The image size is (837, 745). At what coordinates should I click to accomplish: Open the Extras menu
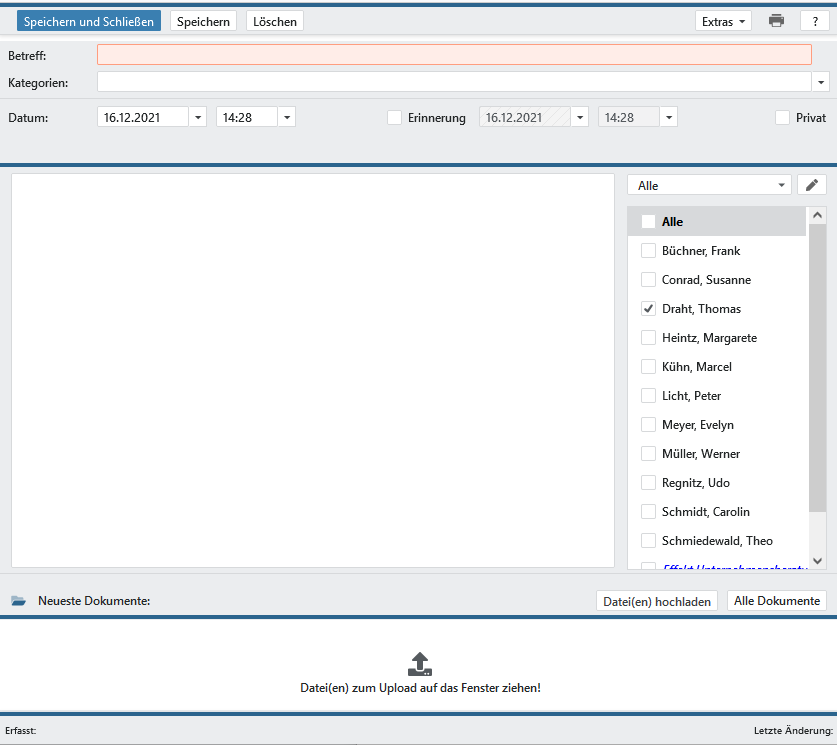point(725,21)
